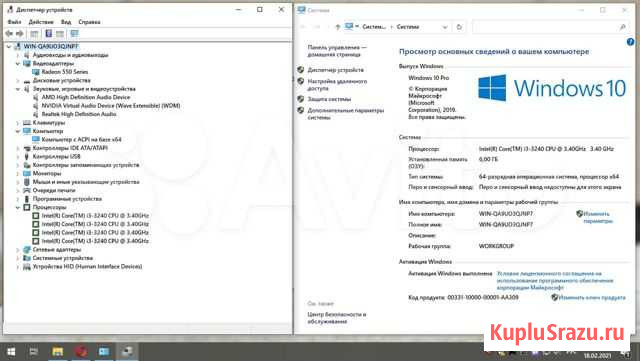Open the Вид menu
The width and height of the screenshot is (640, 361).
(x=66, y=22)
